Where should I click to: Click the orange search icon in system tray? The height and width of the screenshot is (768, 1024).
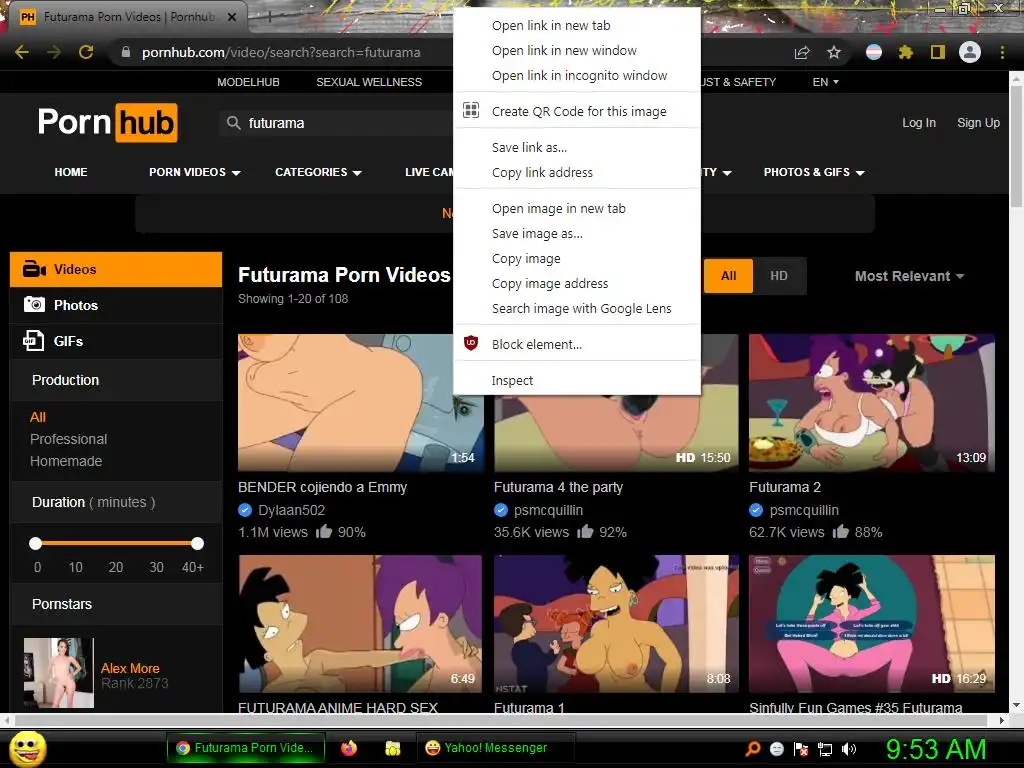753,748
